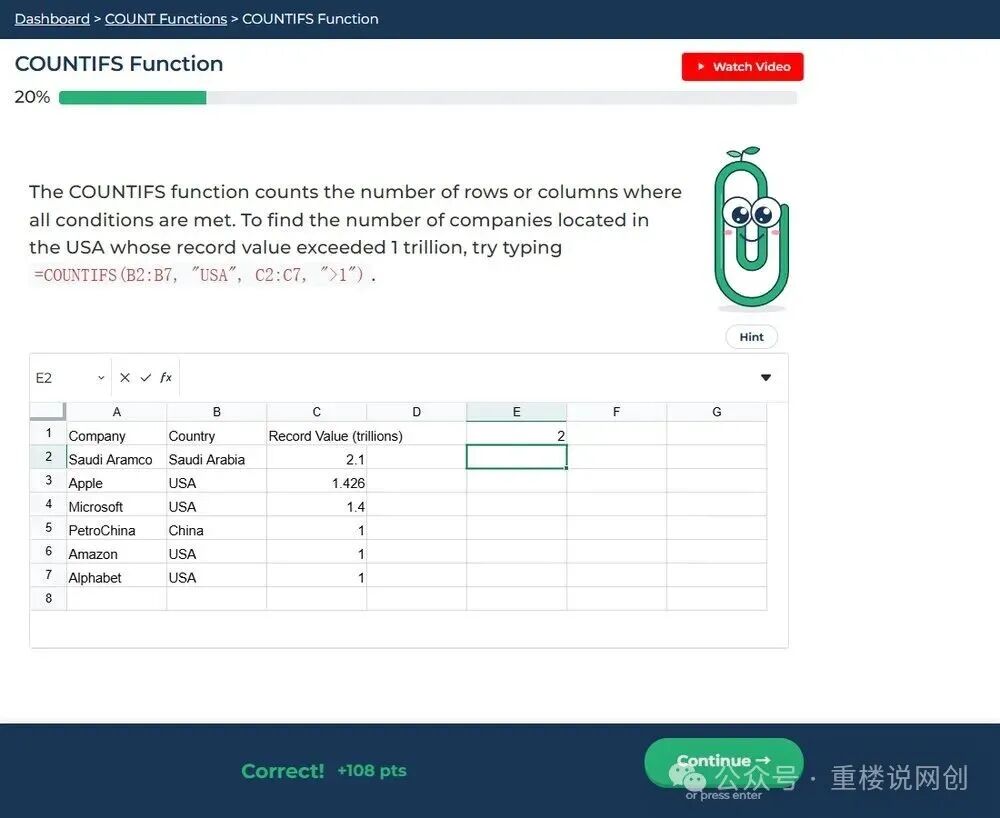Click USA cell in Apple row
Screen dimensions: 1000x818
point(217,481)
